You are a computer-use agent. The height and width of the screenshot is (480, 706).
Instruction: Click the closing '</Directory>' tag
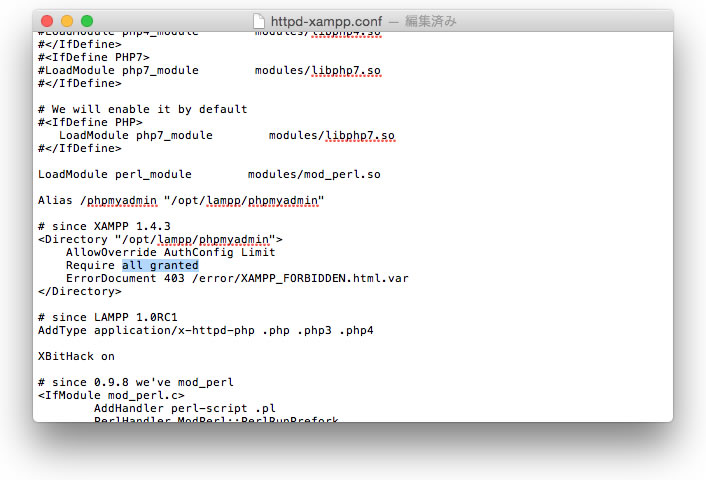pyautogui.click(x=80, y=291)
